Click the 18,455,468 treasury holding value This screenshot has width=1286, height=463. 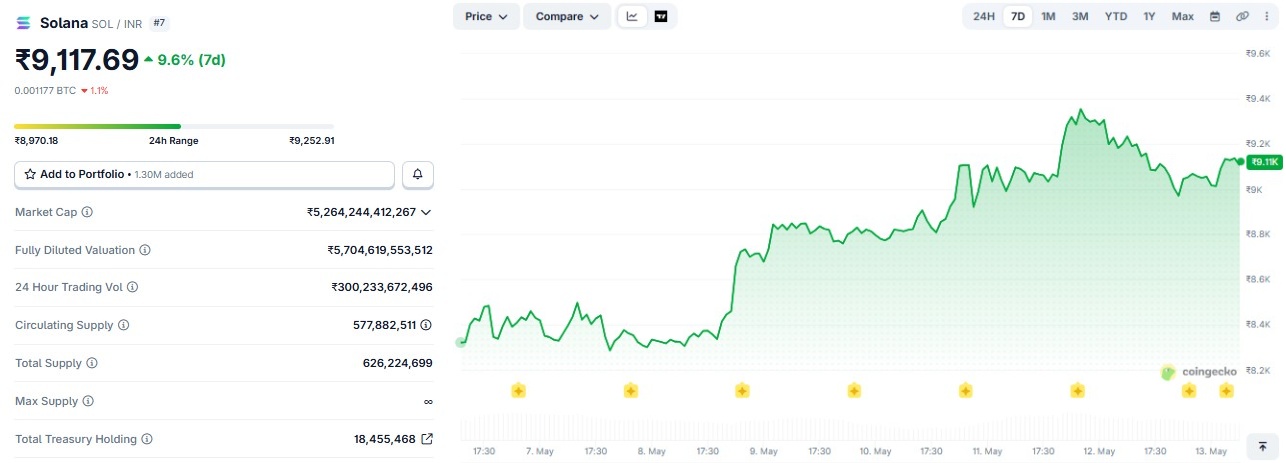pyautogui.click(x=385, y=439)
